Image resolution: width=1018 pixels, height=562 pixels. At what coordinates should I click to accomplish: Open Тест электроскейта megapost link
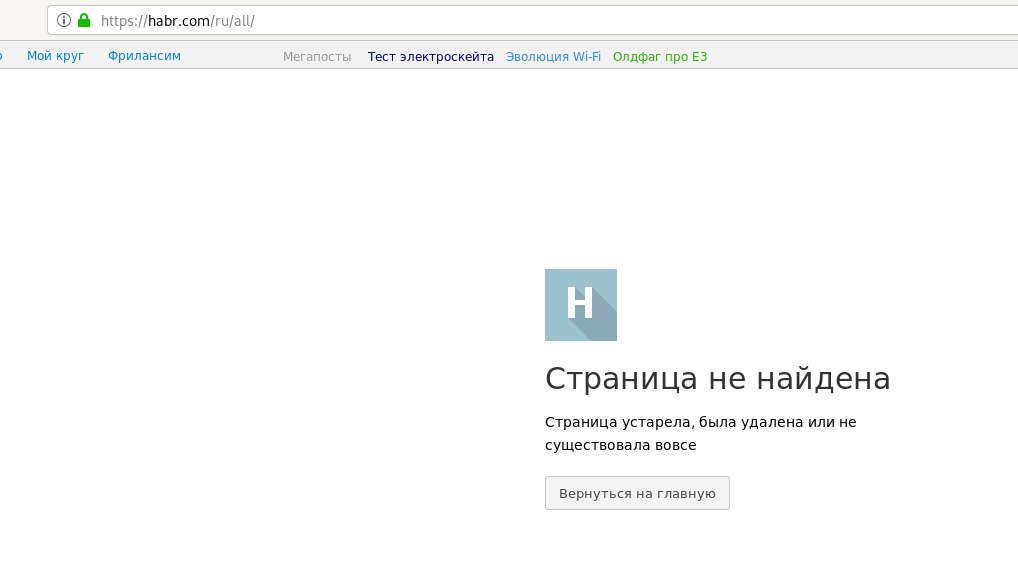click(430, 56)
